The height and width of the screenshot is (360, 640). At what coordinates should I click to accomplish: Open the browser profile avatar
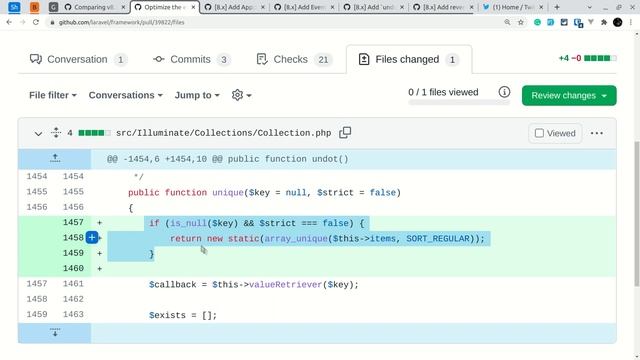pyautogui.click(x=618, y=22)
